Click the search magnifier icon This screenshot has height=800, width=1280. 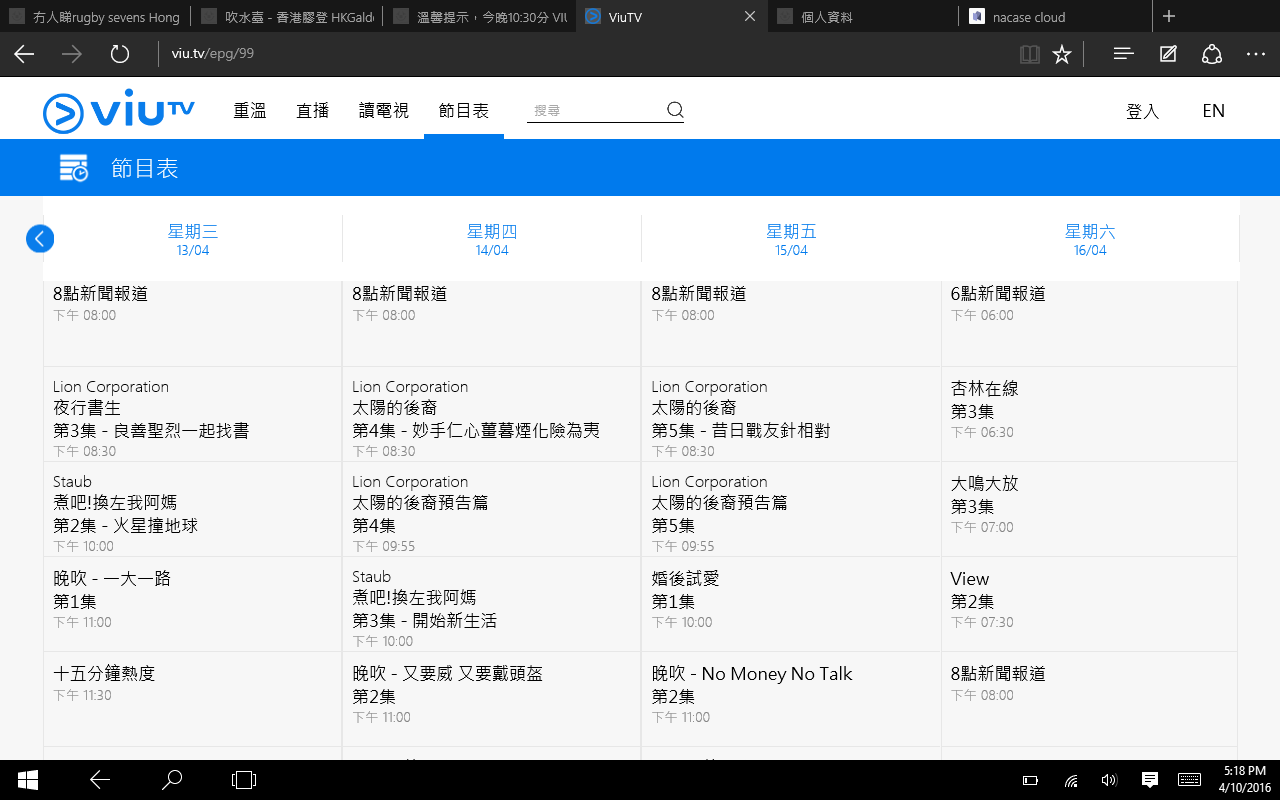coord(675,110)
